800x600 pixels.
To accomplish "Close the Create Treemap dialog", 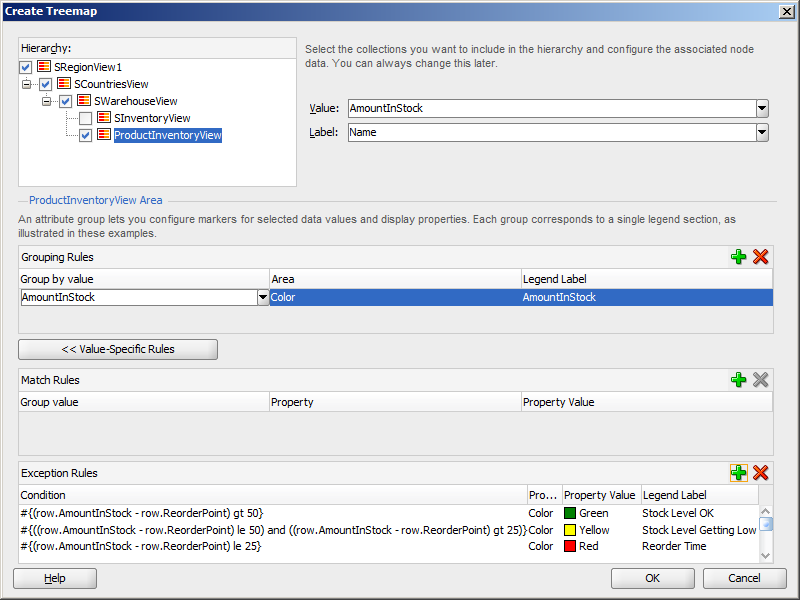I will (x=787, y=11).
